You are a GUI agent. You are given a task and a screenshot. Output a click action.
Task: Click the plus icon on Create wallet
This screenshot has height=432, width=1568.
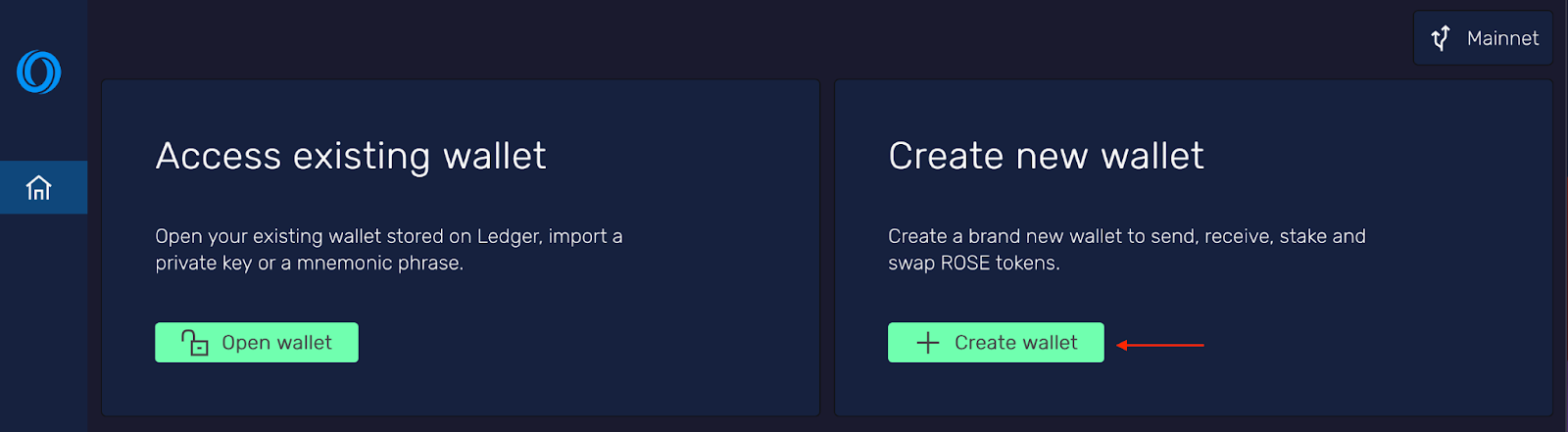tap(927, 343)
